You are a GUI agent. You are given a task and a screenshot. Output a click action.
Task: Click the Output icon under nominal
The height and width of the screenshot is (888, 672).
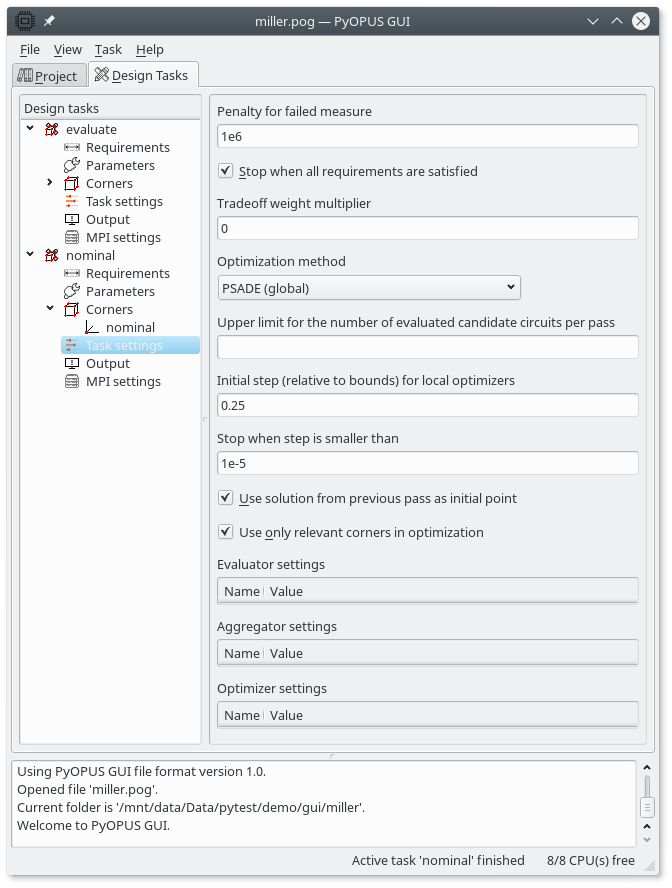pos(71,363)
